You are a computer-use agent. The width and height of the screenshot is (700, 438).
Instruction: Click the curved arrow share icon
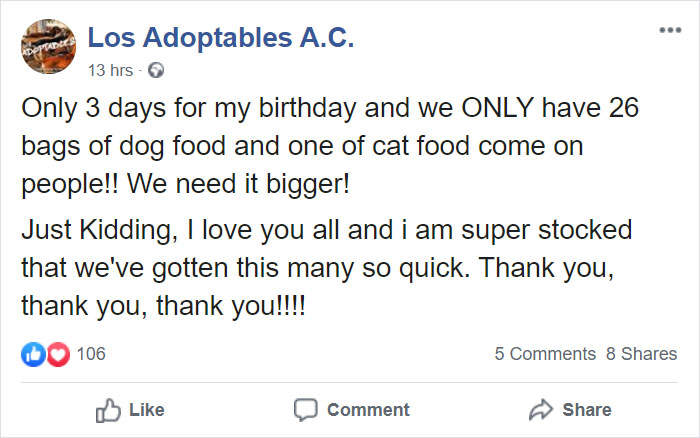[x=538, y=409]
